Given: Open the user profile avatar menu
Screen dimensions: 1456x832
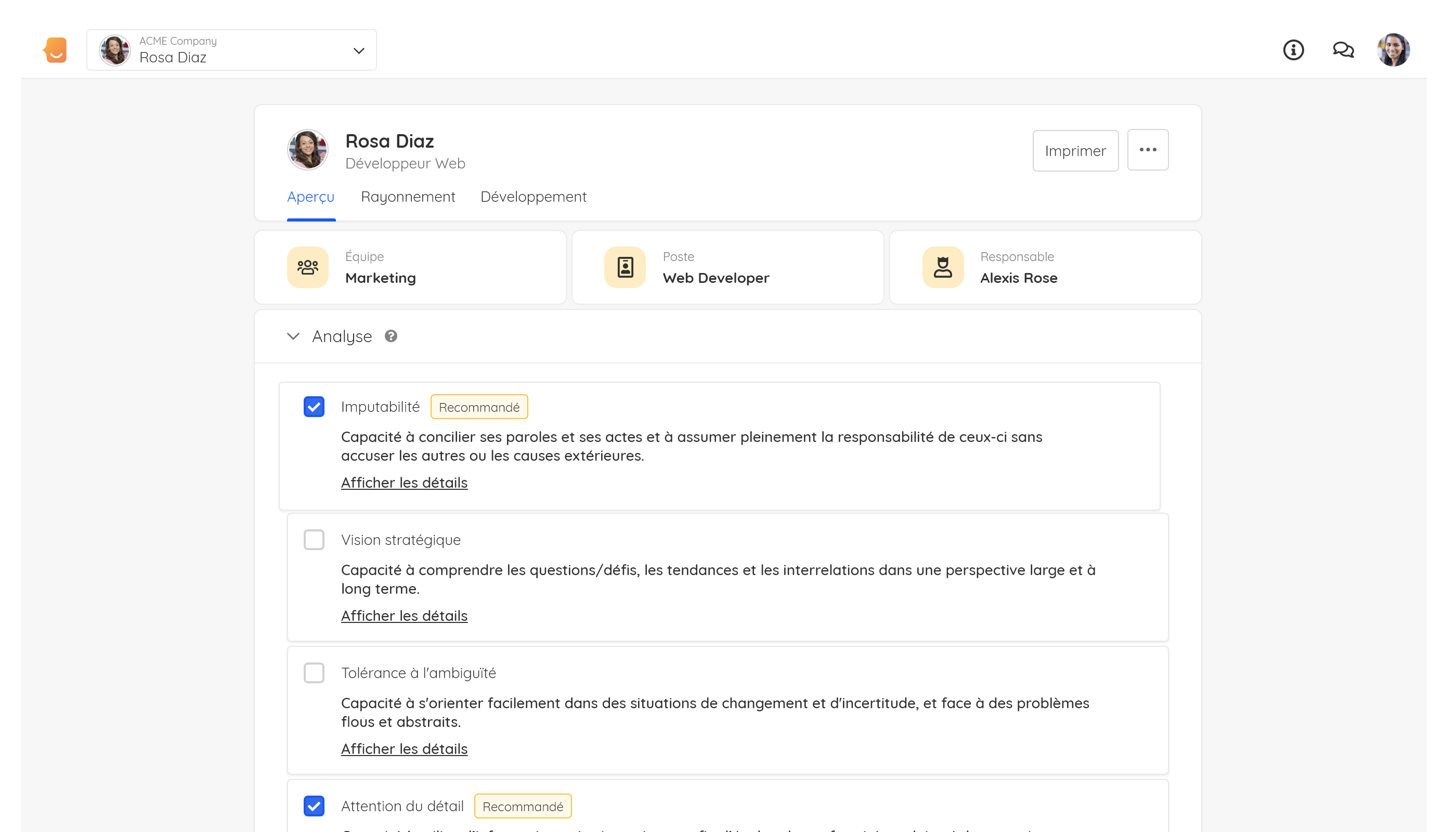Looking at the screenshot, I should [1393, 50].
